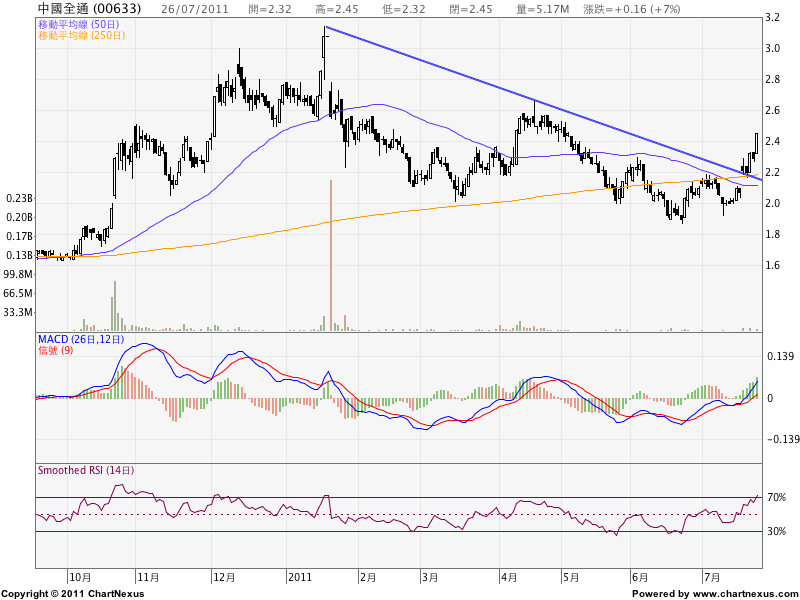Click the 2.8 price axis label
This screenshot has height=600, width=800.
click(772, 79)
